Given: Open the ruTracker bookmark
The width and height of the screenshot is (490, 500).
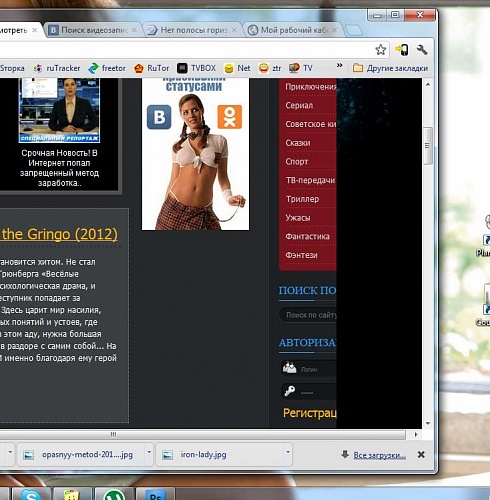Looking at the screenshot, I should (57, 68).
